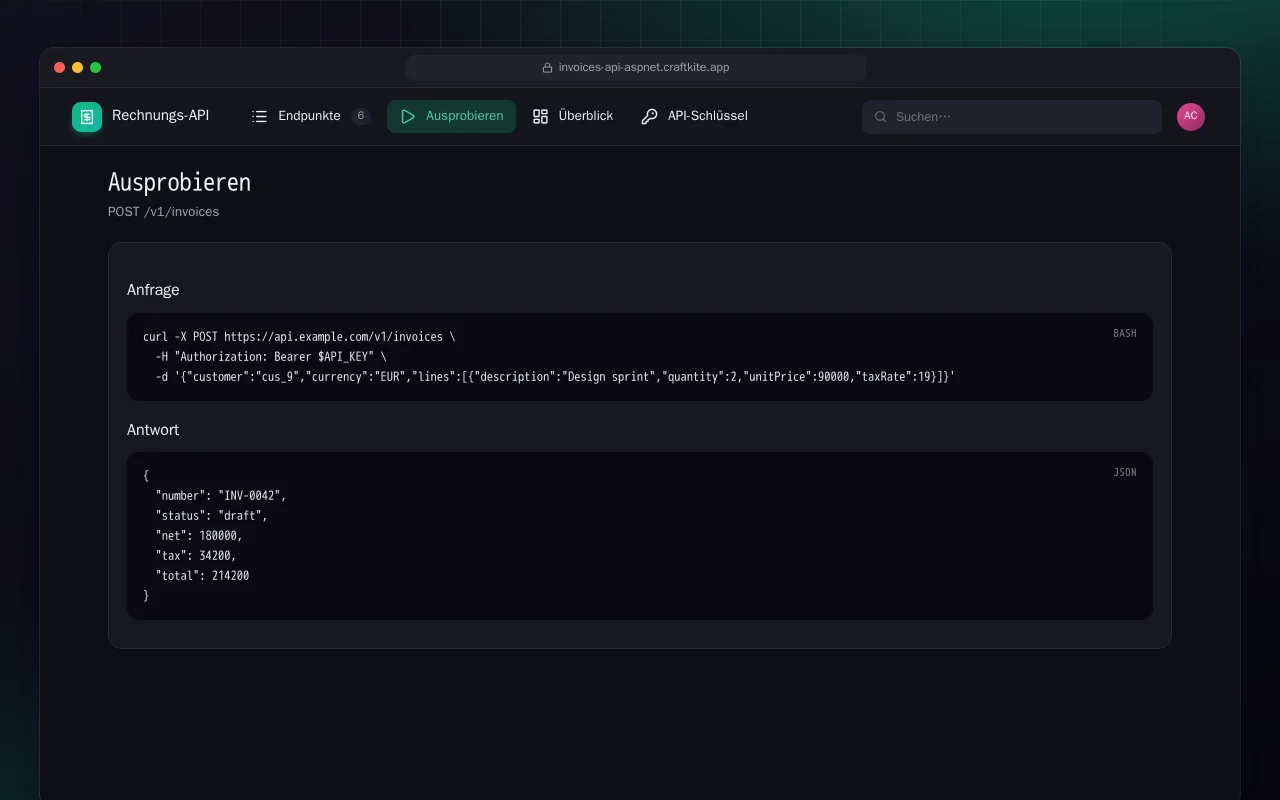Click the Rechnungs-API logo icon
This screenshot has width=1280, height=800.
pyautogui.click(x=87, y=117)
